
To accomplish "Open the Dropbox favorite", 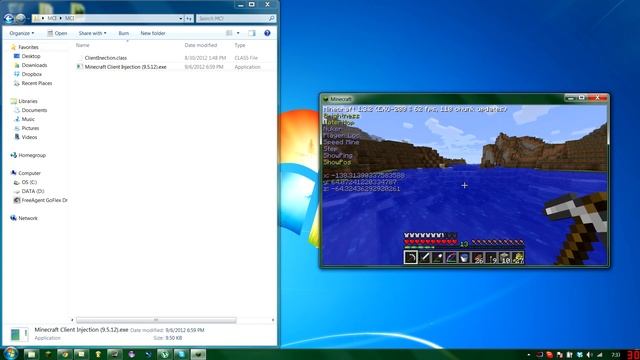I will tap(31, 74).
